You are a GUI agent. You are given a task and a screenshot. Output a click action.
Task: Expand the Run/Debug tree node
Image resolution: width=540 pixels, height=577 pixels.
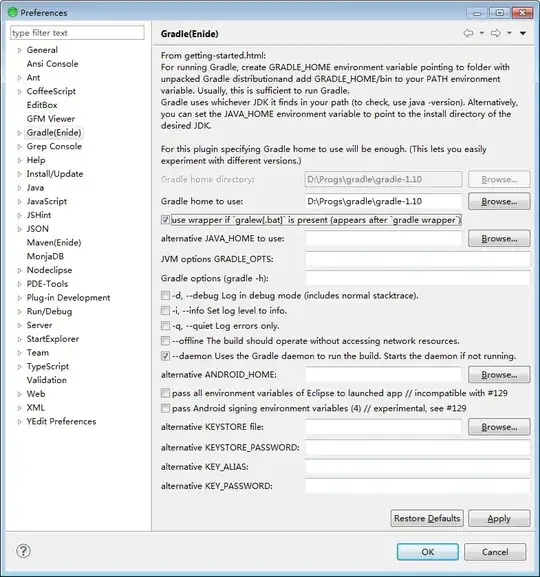[x=20, y=312]
